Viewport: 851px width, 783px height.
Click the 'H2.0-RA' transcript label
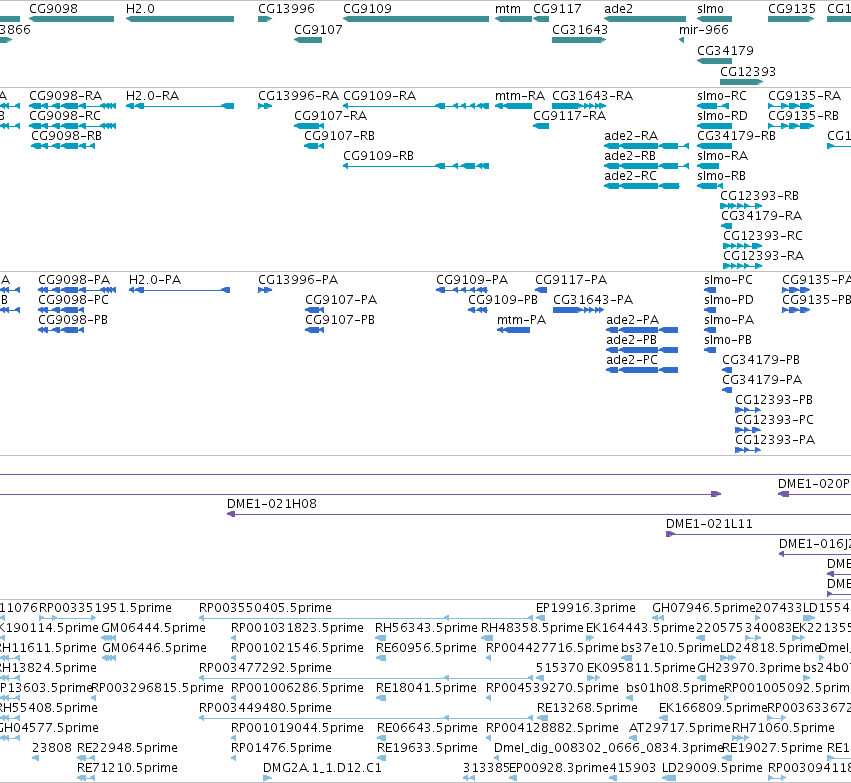point(153,96)
